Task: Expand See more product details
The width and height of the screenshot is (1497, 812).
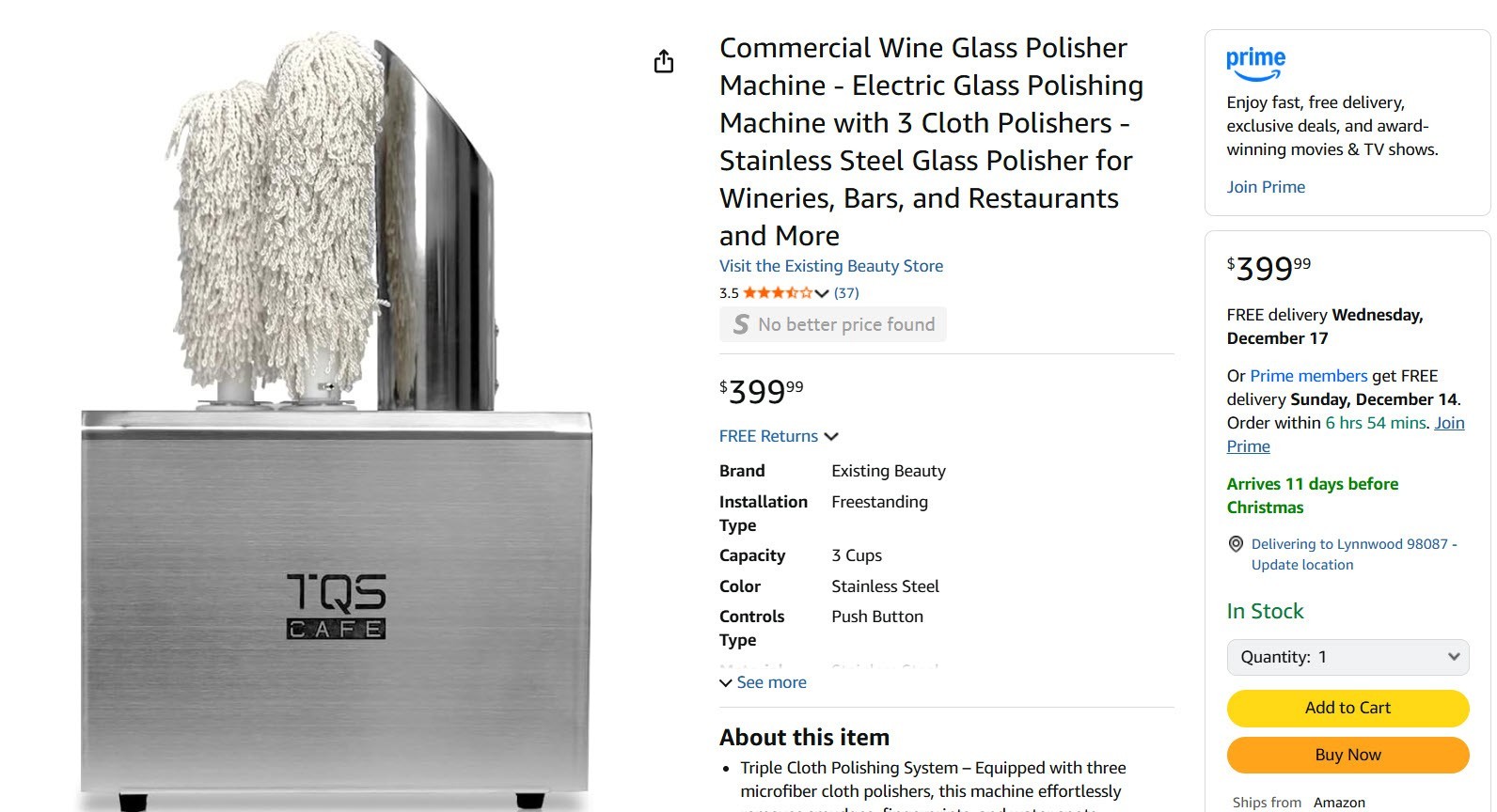Action: [x=763, y=682]
